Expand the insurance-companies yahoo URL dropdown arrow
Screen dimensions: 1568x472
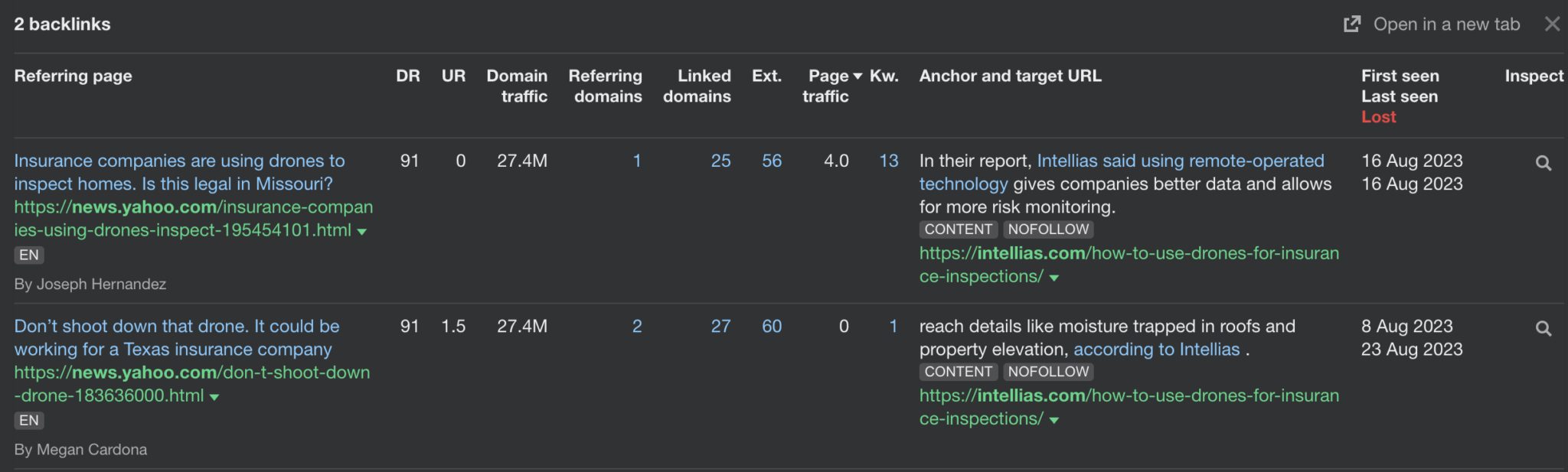[x=362, y=232]
